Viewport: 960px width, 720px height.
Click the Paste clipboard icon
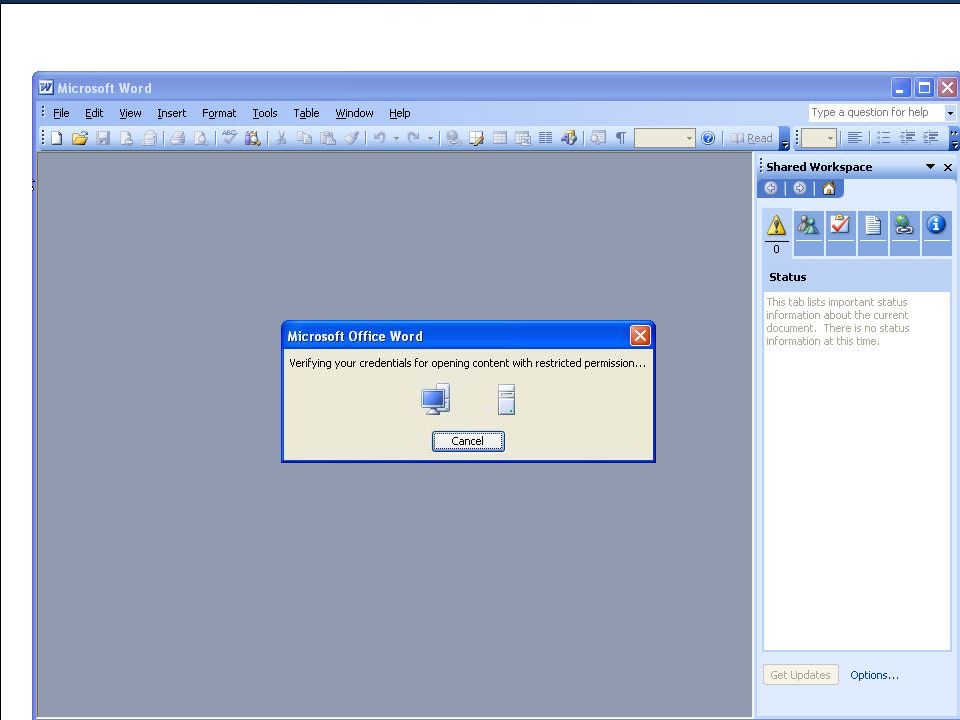328,138
